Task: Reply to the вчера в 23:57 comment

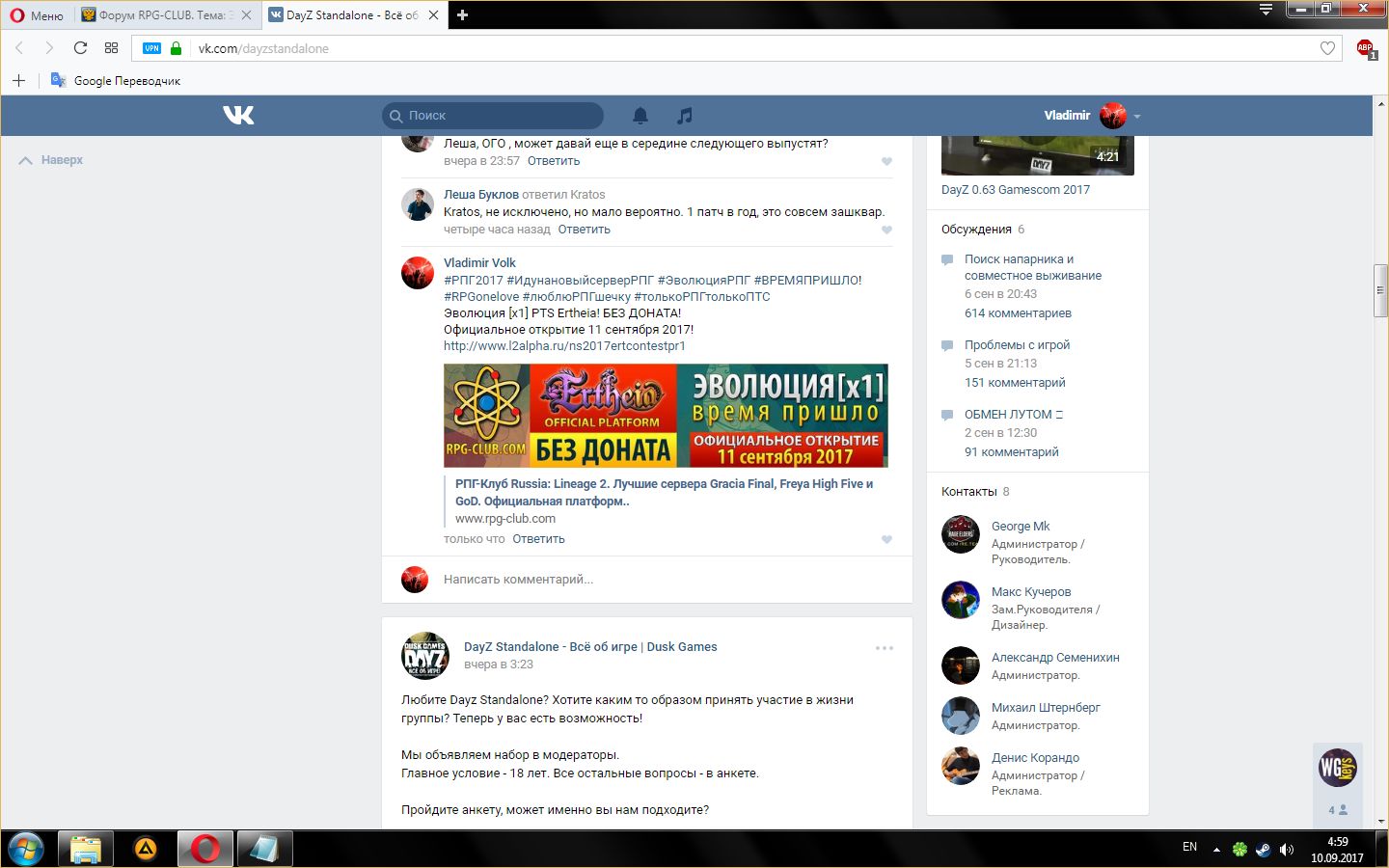Action: click(554, 161)
